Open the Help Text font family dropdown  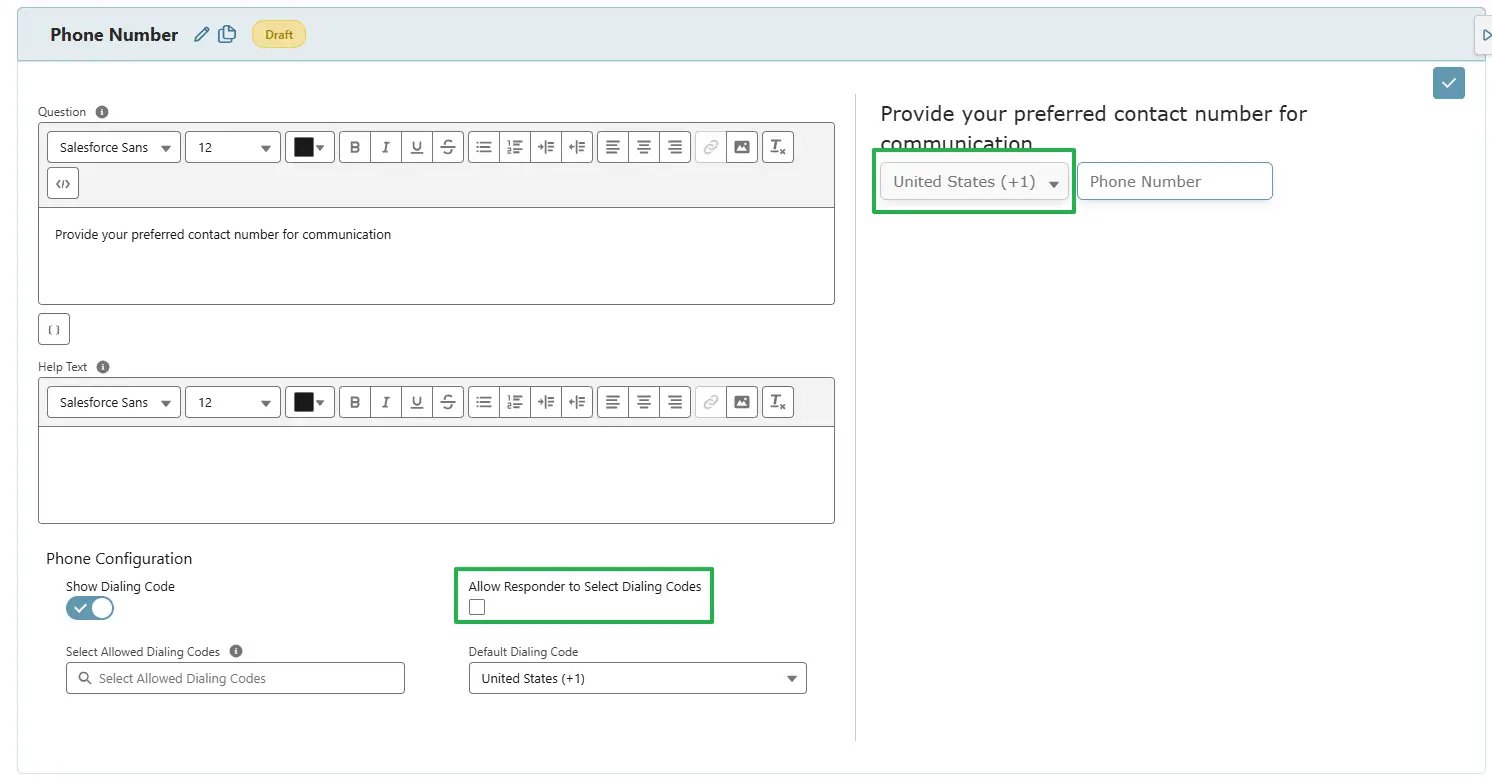(x=114, y=402)
